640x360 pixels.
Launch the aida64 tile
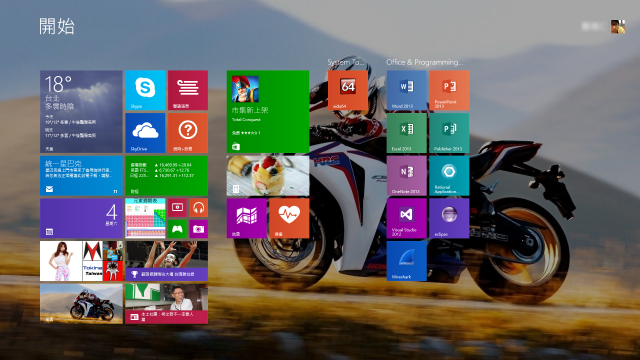tap(348, 90)
